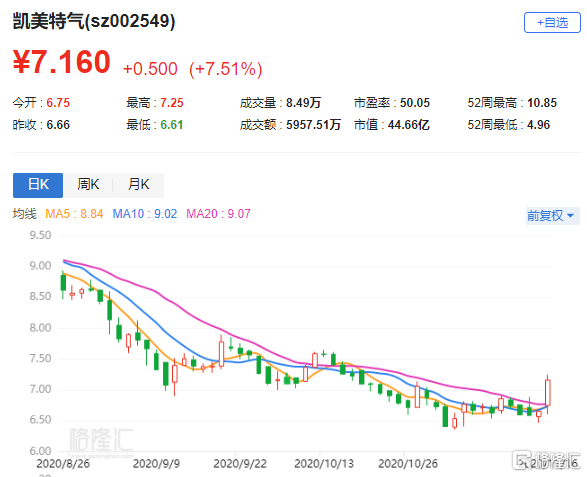Click 52周最高 value 10.85
Screen dimensions: 587x477
coord(542,103)
